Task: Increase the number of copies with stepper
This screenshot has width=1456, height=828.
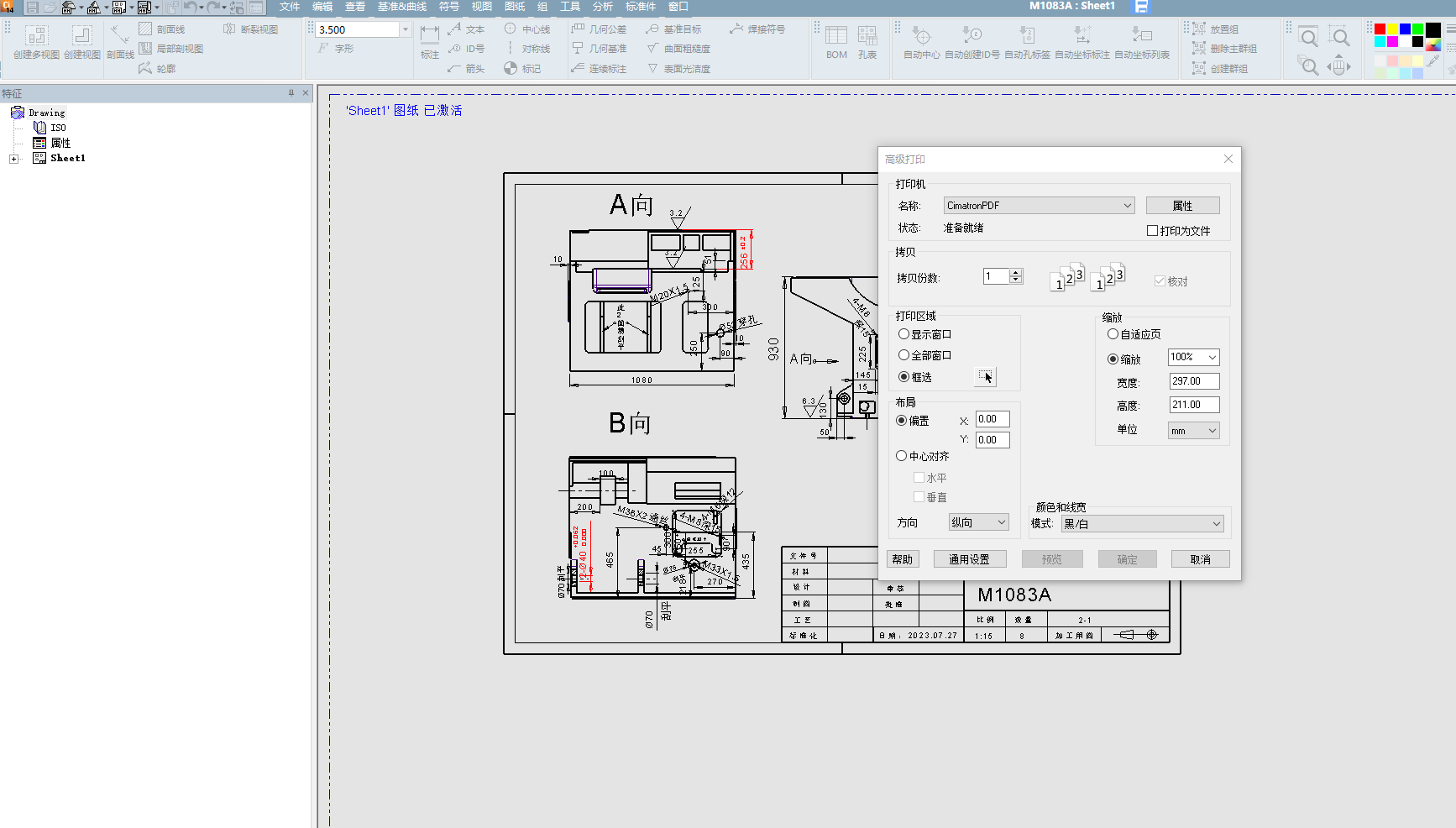Action: click(1016, 273)
